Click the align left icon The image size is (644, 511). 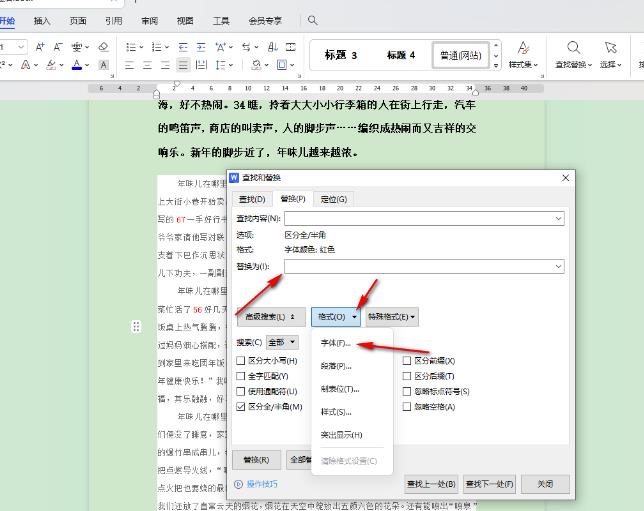tap(129, 65)
